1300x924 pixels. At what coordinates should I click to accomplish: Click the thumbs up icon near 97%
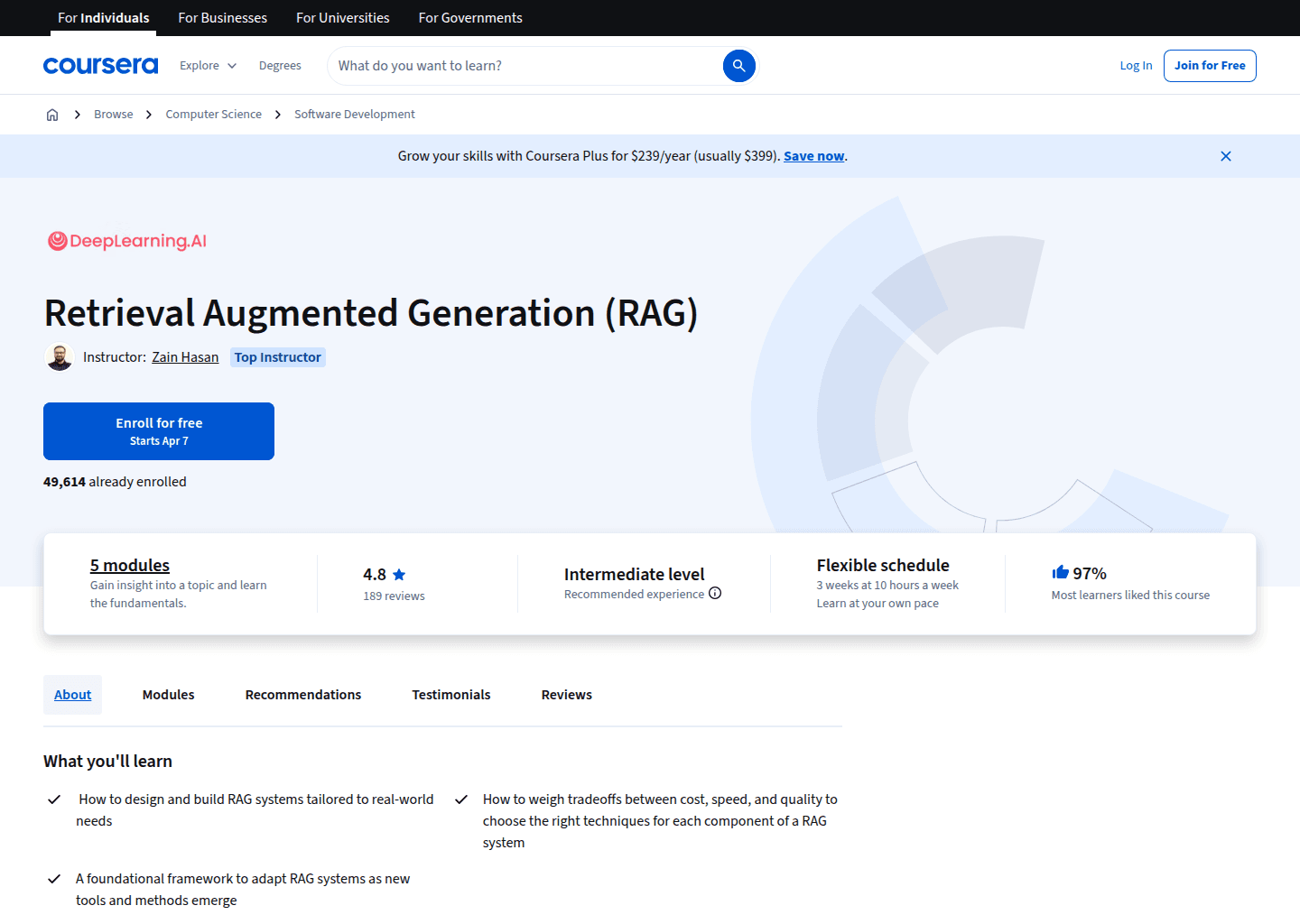pos(1059,571)
